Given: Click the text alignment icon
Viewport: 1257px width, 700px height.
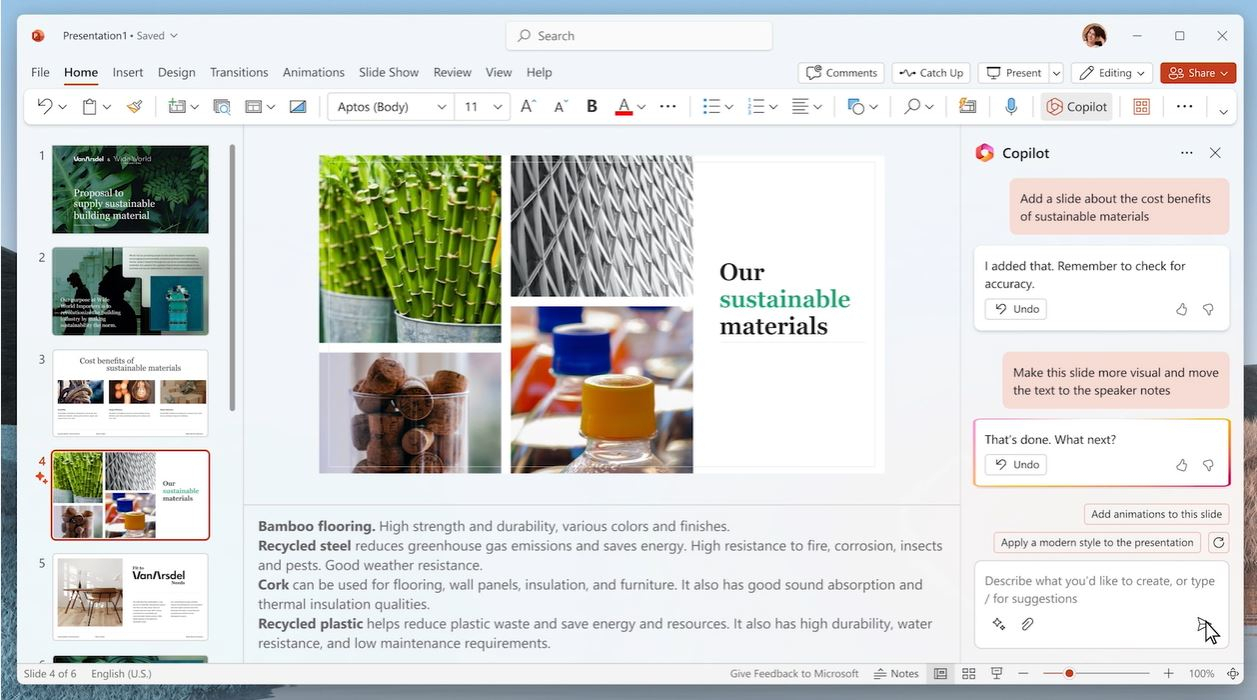Looking at the screenshot, I should coord(800,106).
